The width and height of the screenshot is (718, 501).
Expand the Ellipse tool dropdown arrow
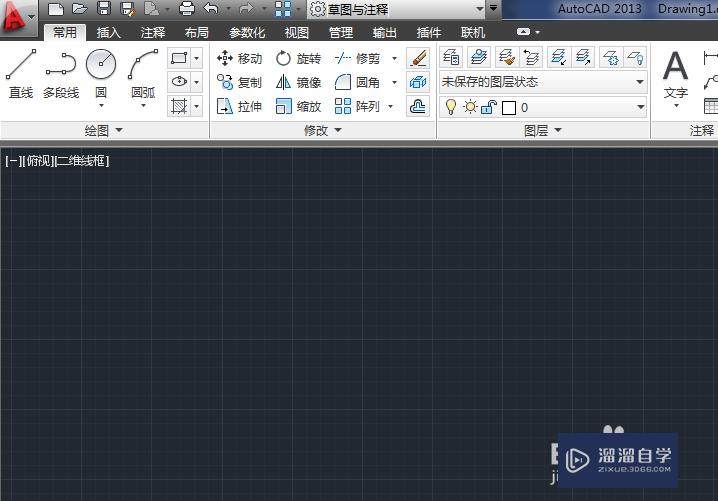197,82
